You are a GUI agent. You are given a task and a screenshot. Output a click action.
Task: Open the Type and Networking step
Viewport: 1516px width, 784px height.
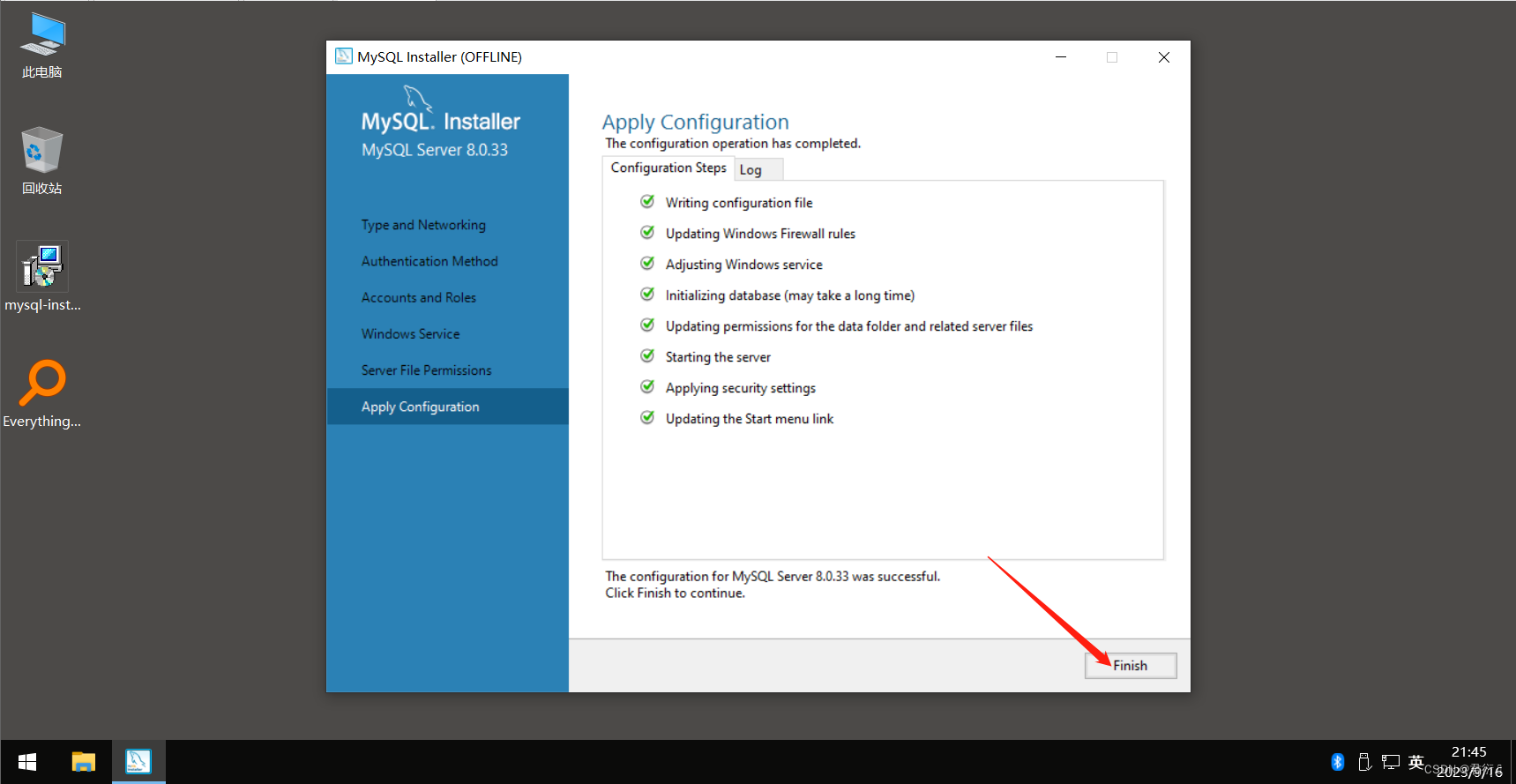(x=423, y=225)
